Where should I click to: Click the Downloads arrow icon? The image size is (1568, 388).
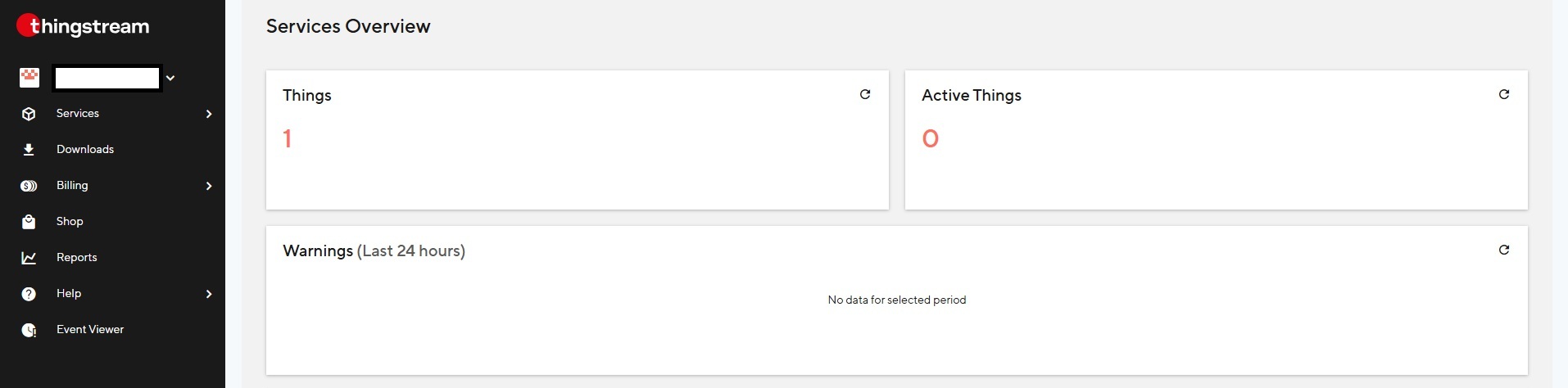[29, 150]
